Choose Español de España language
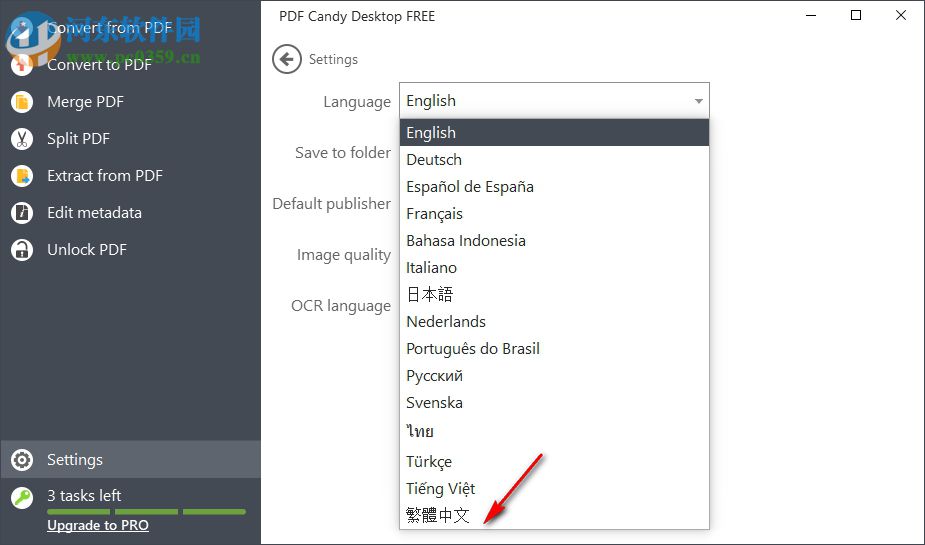This screenshot has width=925, height=545. (555, 187)
